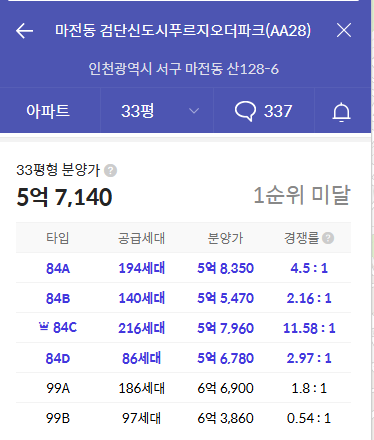Click the 11.58 : 1 competition rate
Screen dimensions: 374x440
click(x=309, y=328)
